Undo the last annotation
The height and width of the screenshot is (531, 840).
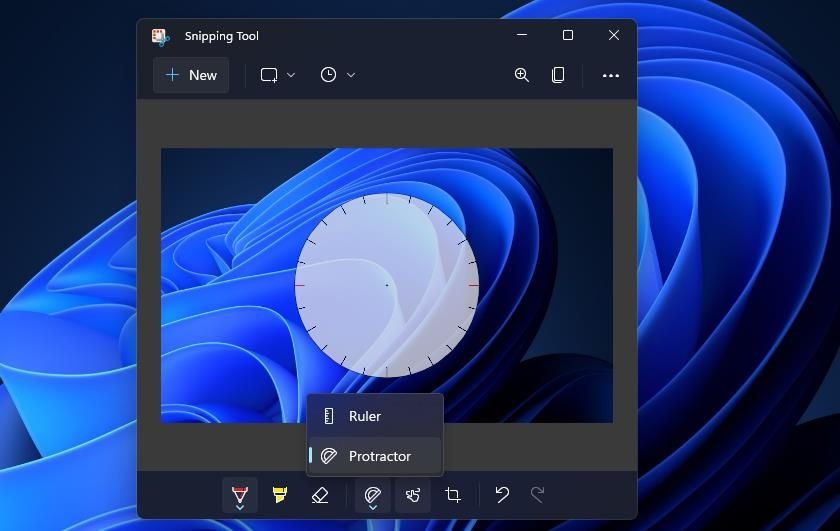pyautogui.click(x=502, y=495)
